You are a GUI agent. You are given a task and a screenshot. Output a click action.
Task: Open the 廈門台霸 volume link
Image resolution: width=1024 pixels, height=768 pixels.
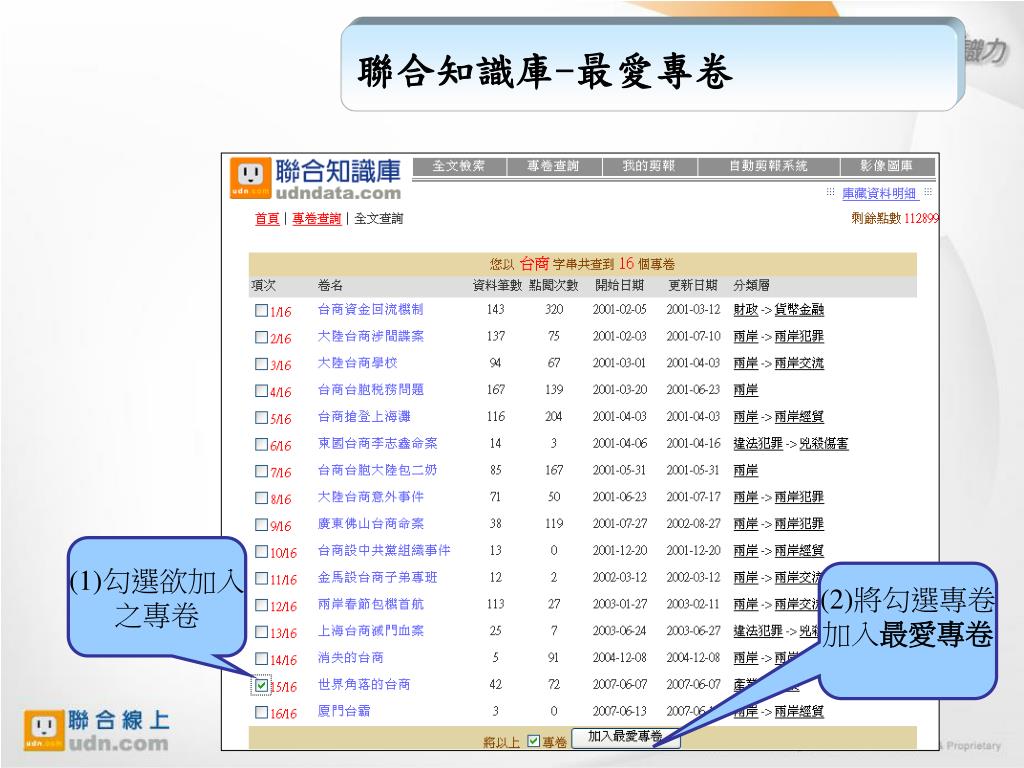tap(344, 711)
